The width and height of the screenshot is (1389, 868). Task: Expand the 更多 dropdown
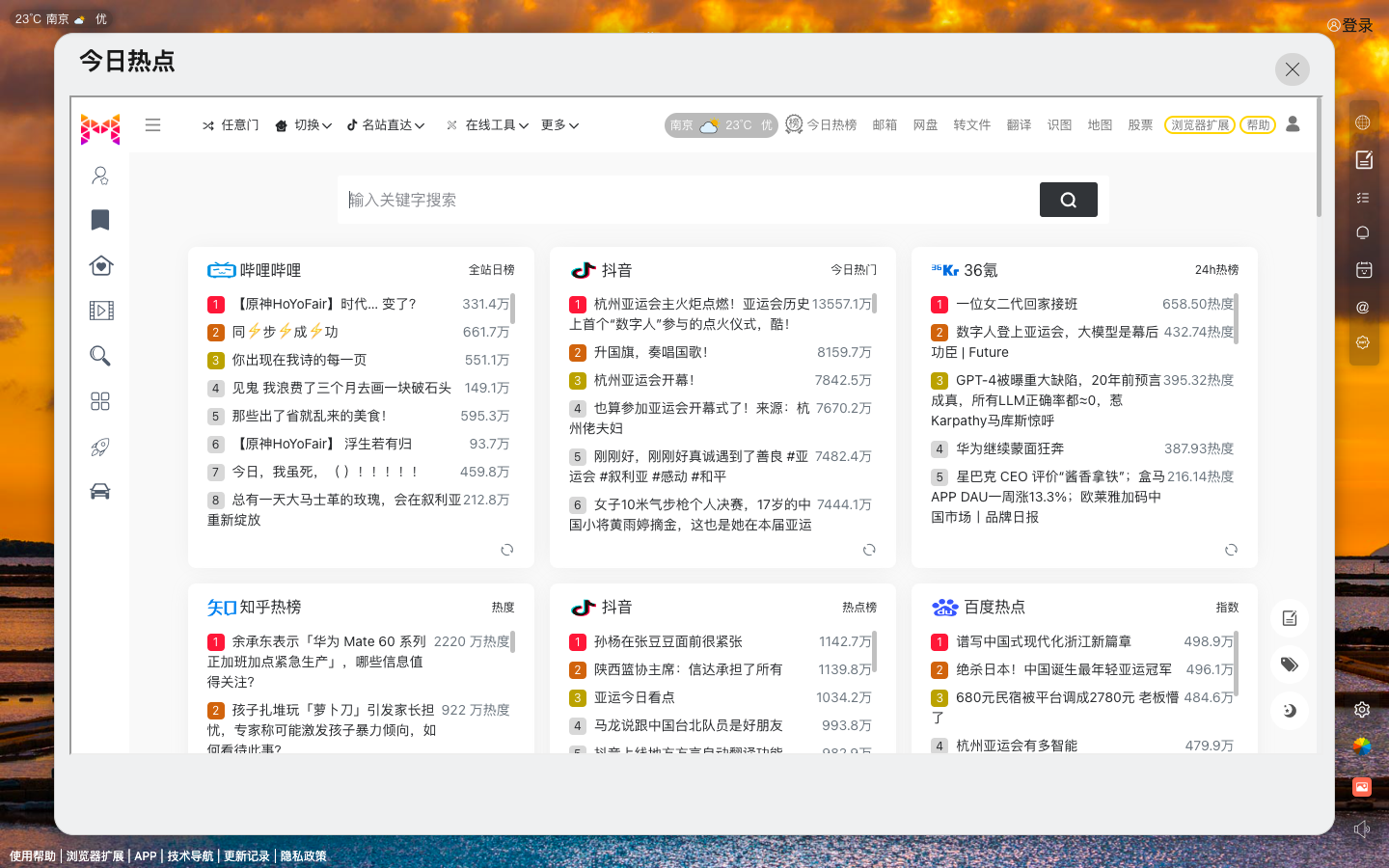[559, 125]
